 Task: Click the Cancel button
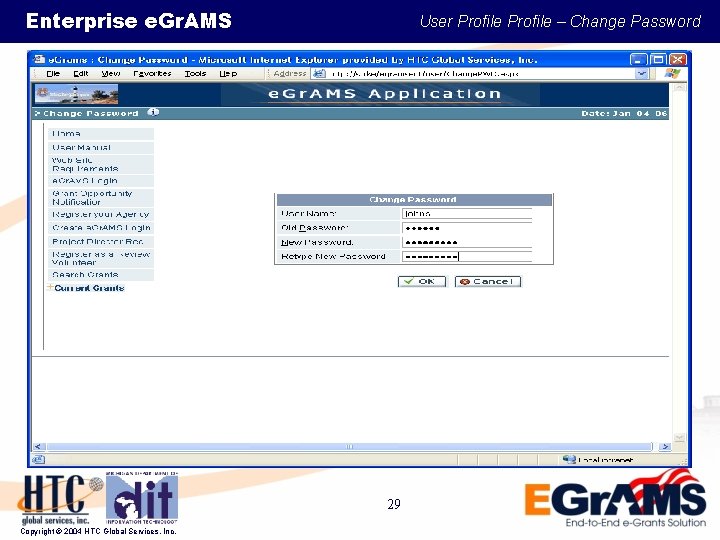(488, 281)
